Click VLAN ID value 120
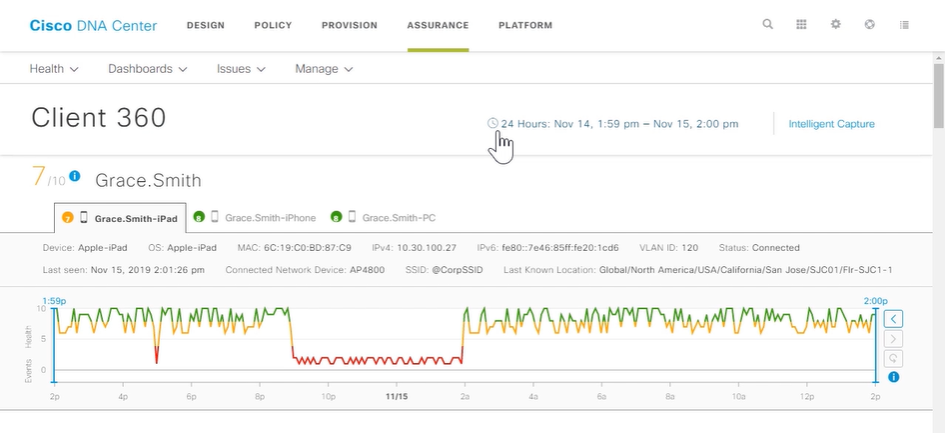The image size is (945, 433). coord(691,248)
